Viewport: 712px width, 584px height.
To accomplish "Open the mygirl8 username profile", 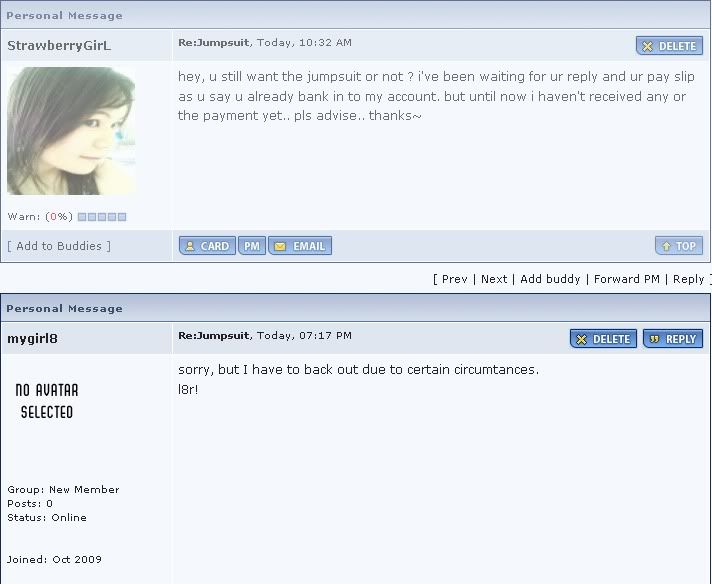I will coord(32,338).
